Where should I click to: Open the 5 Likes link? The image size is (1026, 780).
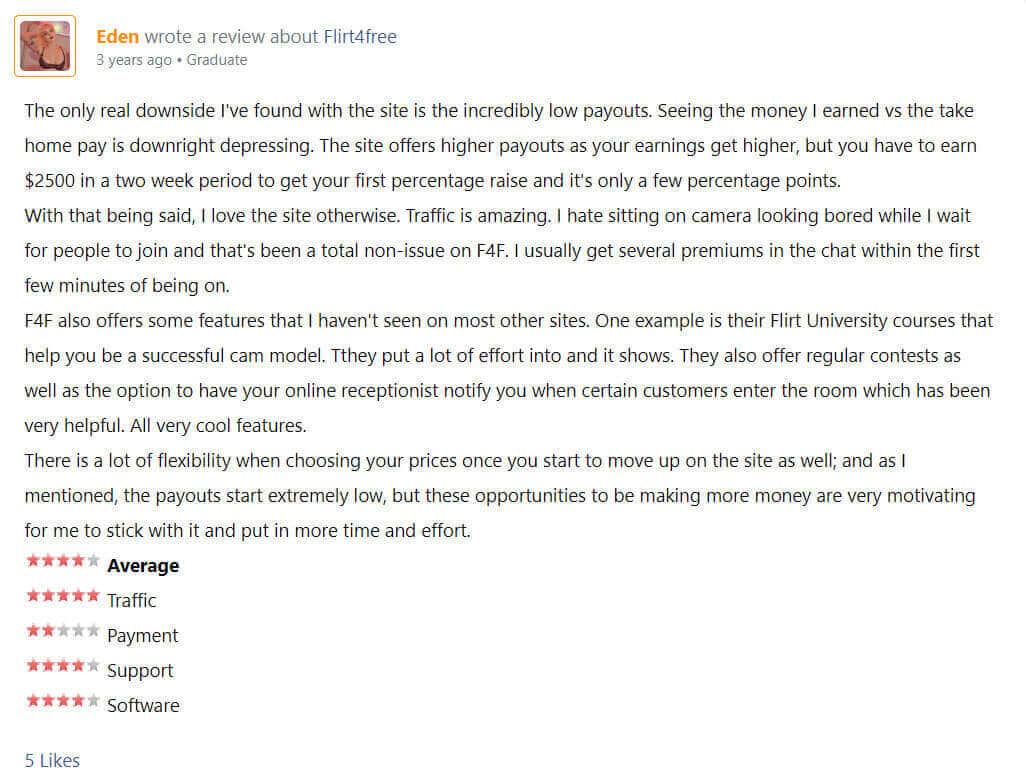tap(52, 760)
